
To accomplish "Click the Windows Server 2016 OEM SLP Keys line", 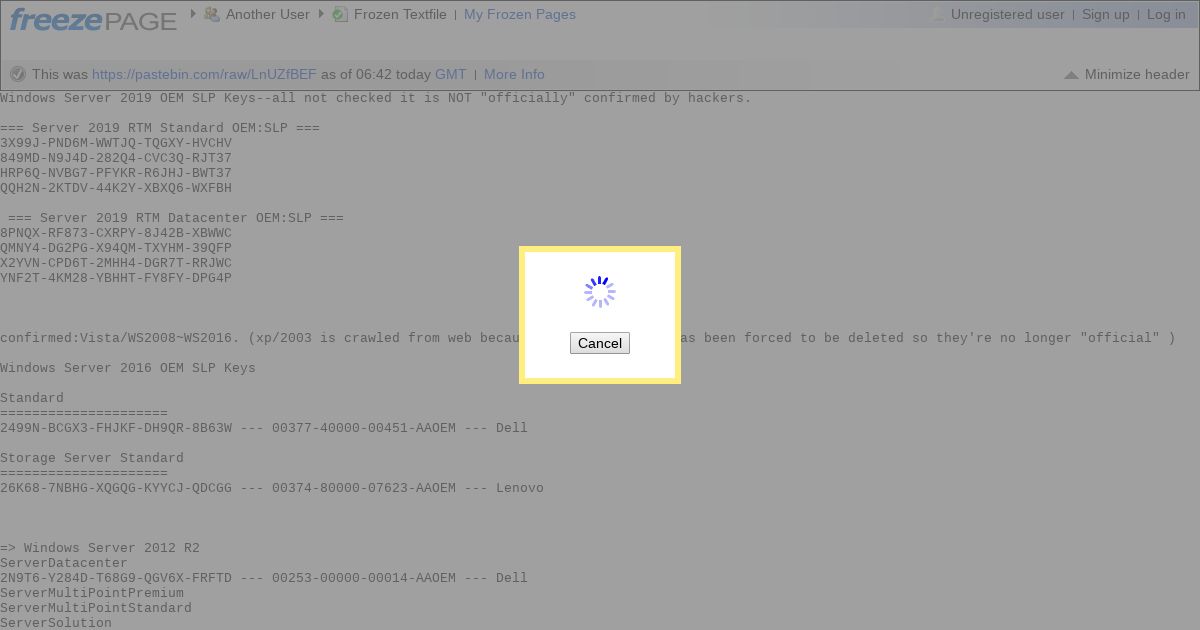I will (128, 368).
